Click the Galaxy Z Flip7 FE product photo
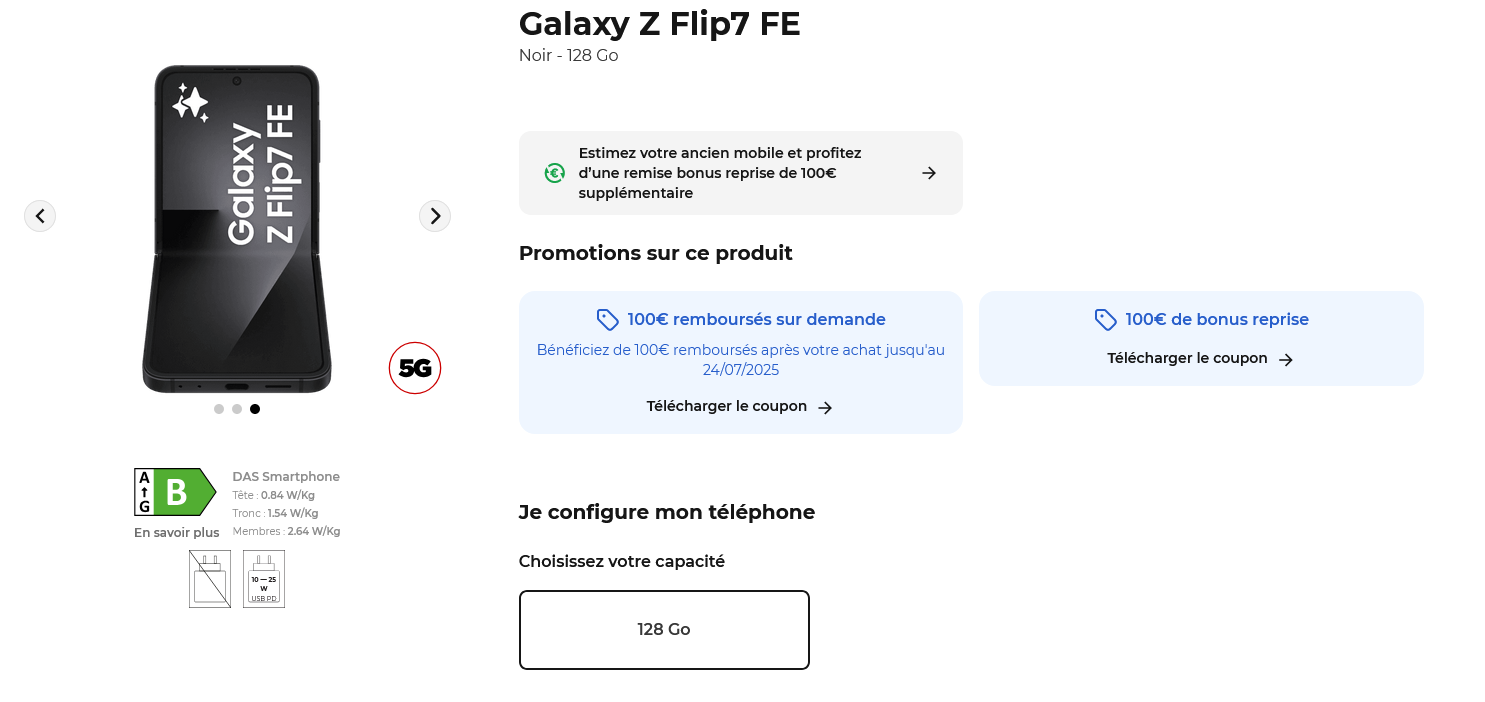The height and width of the screenshot is (702, 1485). click(x=237, y=228)
